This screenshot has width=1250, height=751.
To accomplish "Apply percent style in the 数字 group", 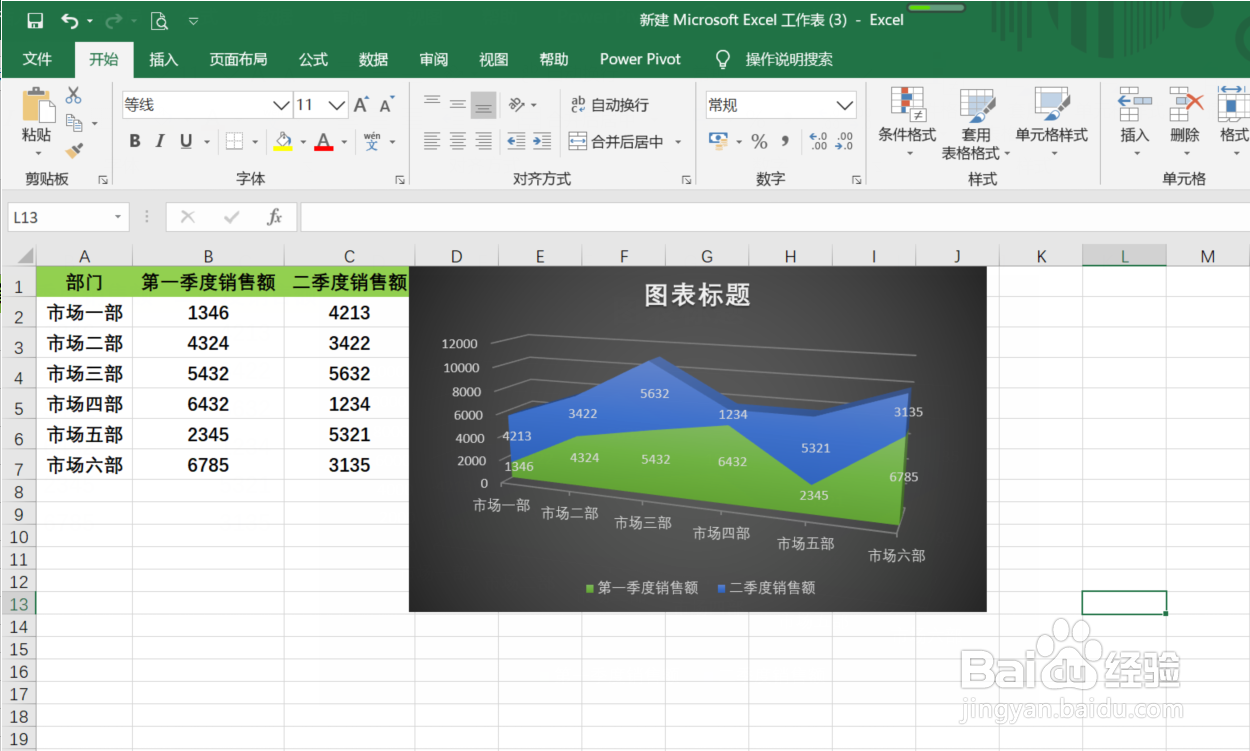I will [x=759, y=141].
